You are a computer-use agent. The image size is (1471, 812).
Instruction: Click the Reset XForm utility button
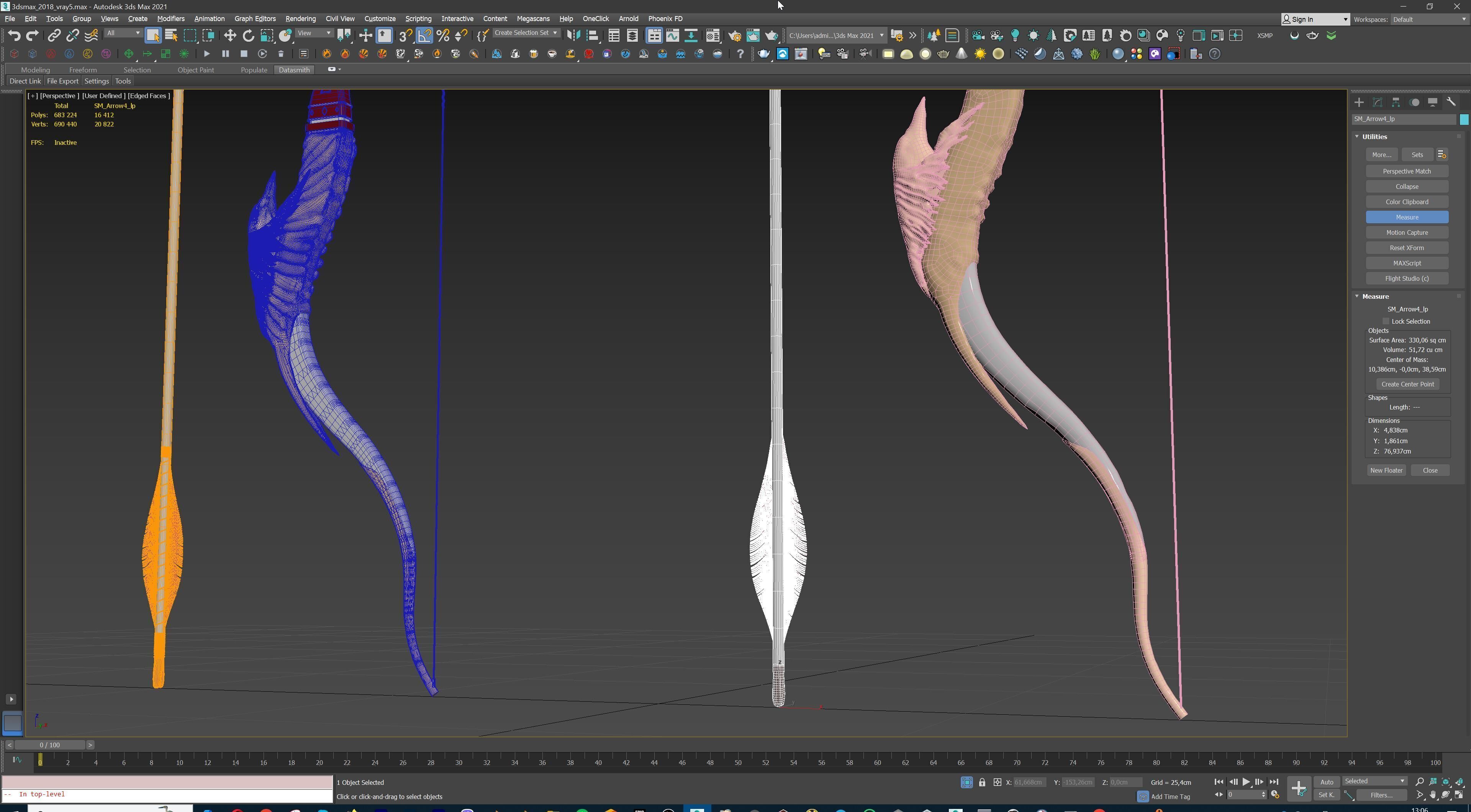(x=1407, y=248)
